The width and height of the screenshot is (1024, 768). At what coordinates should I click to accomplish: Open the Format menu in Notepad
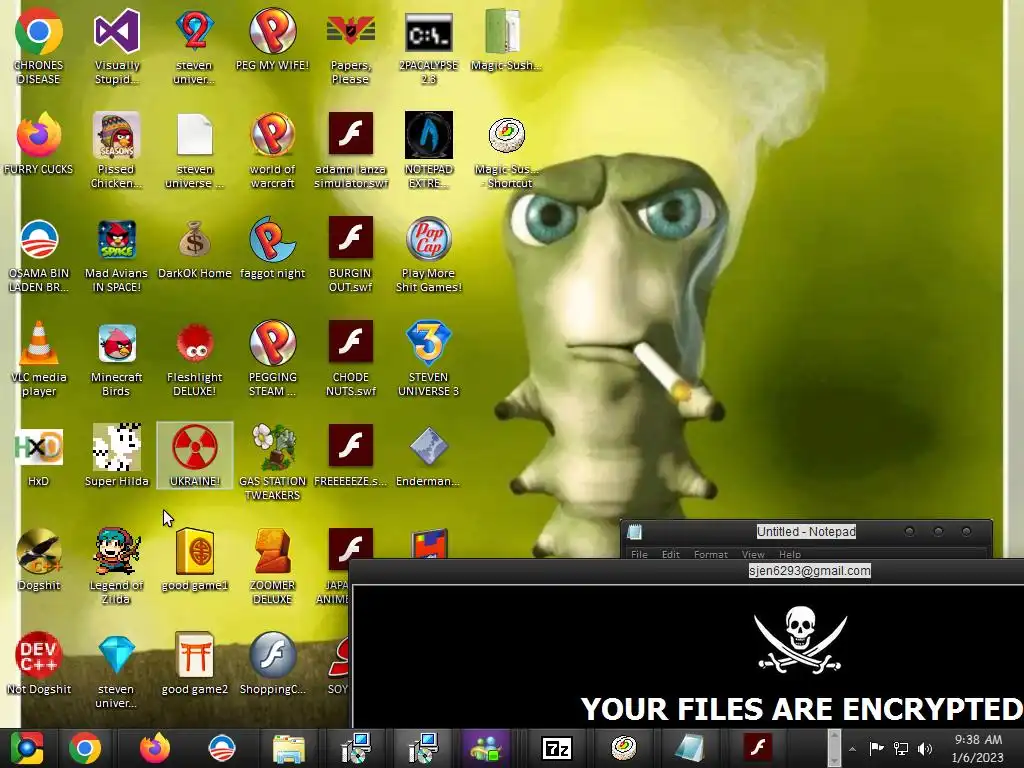click(711, 554)
